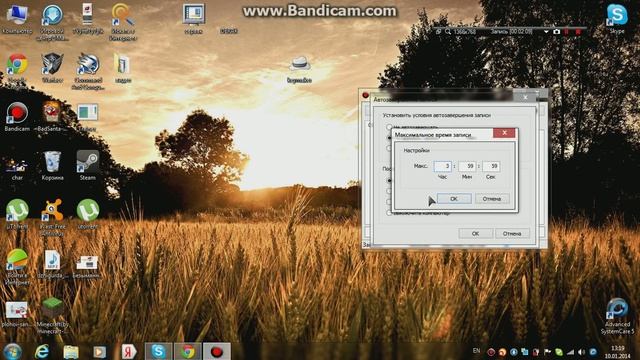The image size is (640, 360).
Task: Pause recording in the Bandicam bar
Action: click(567, 31)
